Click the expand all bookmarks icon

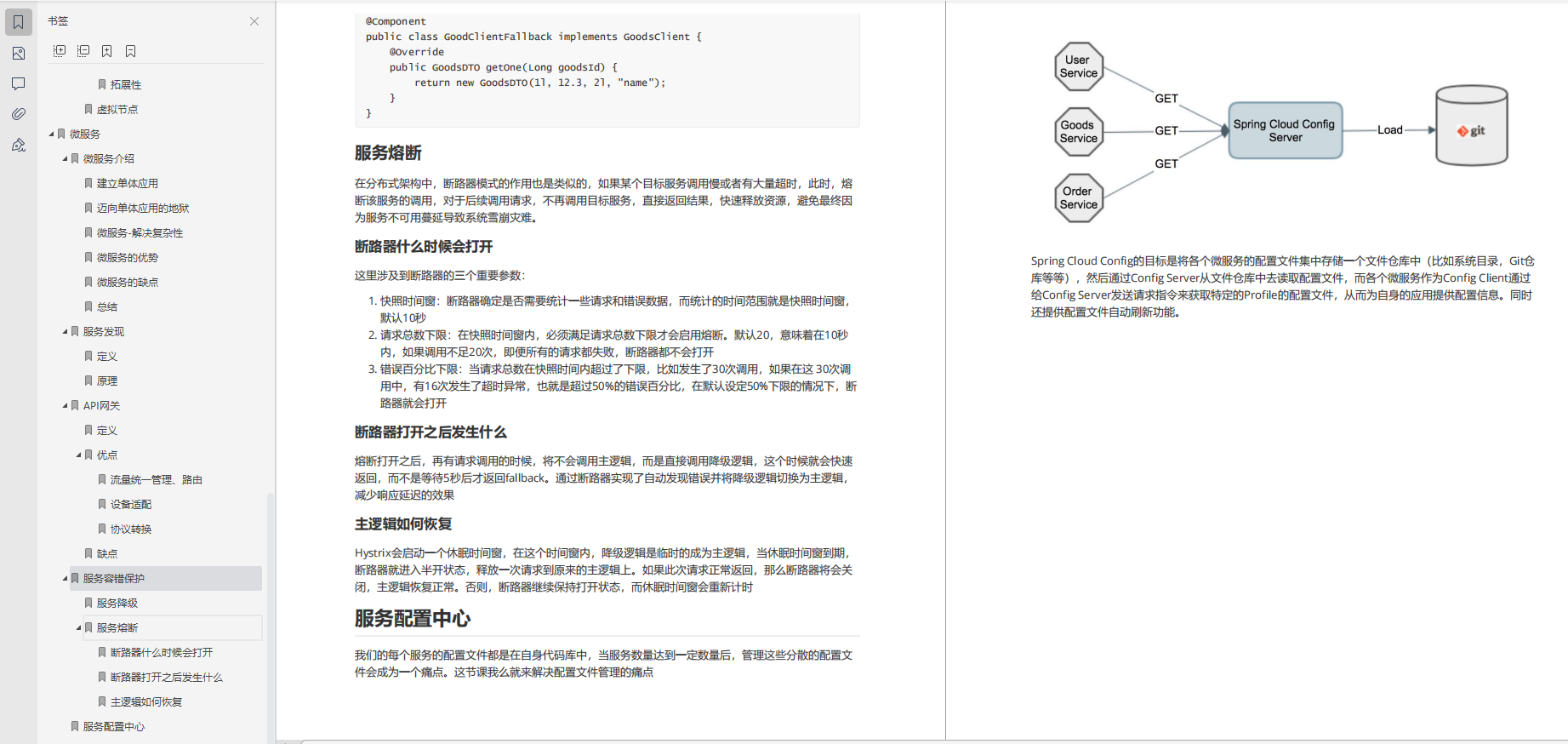pyautogui.click(x=60, y=51)
